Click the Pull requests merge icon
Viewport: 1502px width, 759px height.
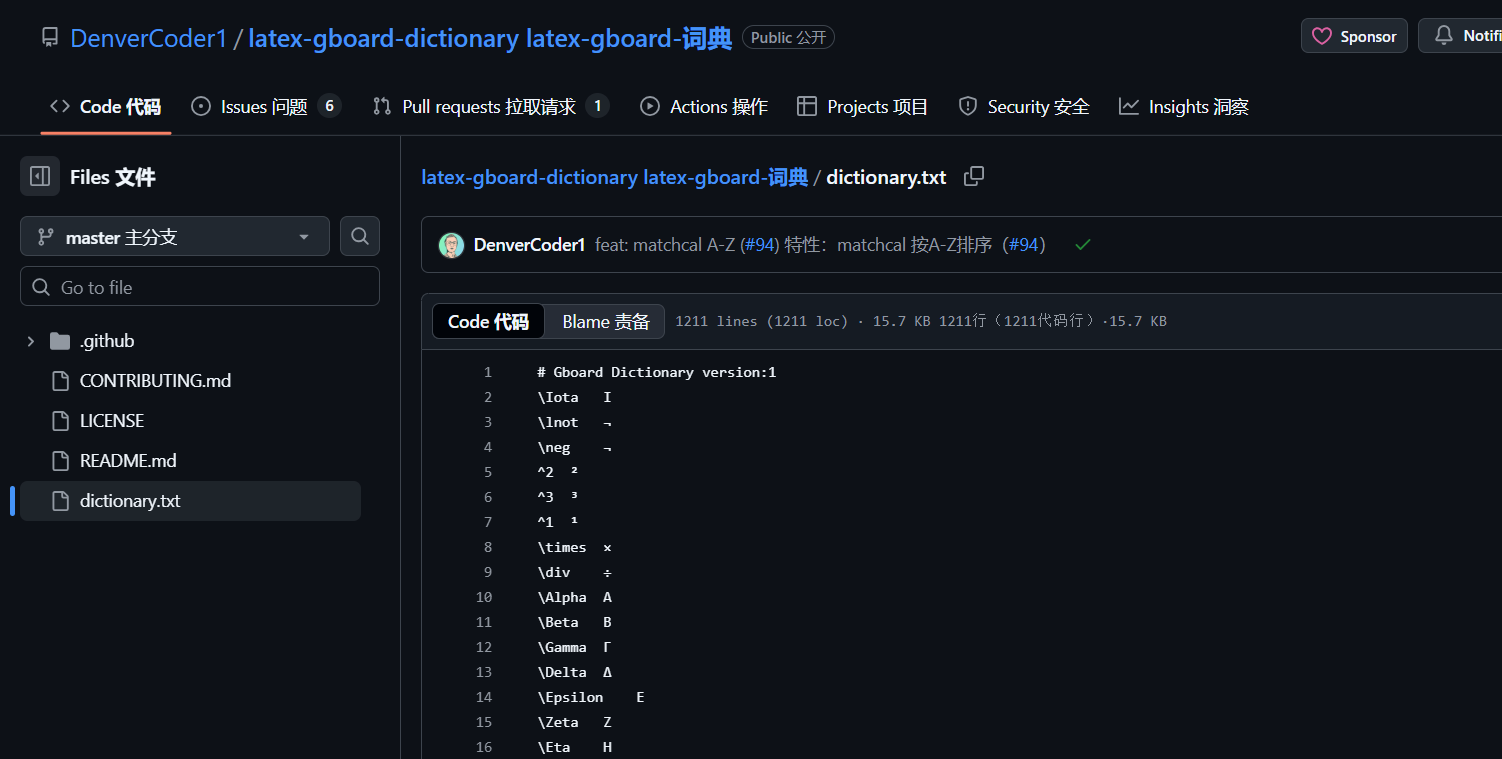382,106
